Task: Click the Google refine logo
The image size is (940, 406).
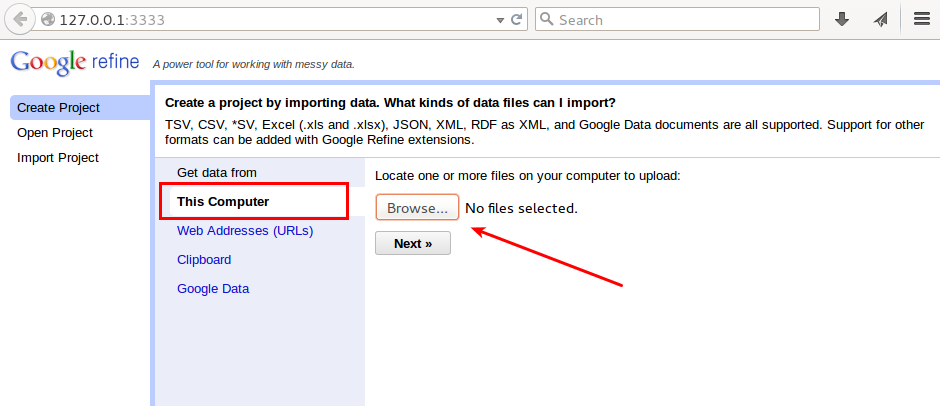Action: (x=75, y=62)
